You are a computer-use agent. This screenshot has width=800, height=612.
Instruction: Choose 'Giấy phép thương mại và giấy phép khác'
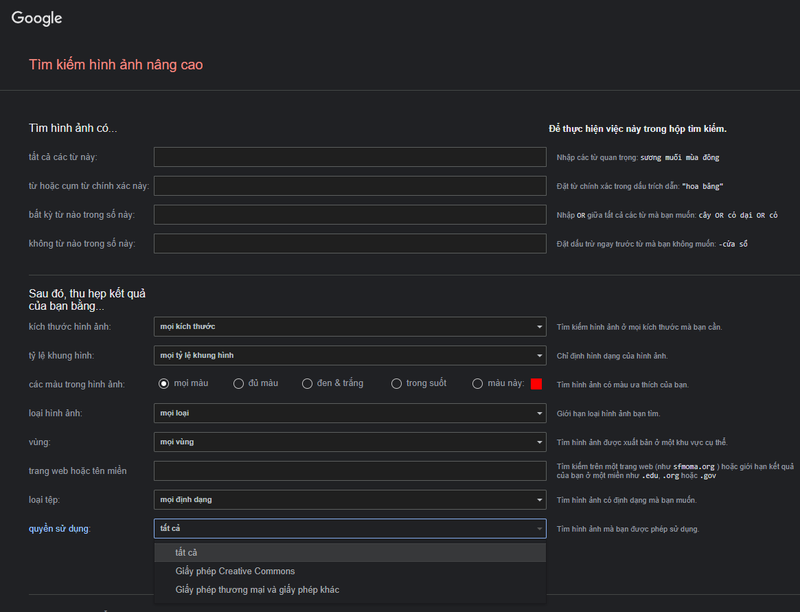click(350, 590)
